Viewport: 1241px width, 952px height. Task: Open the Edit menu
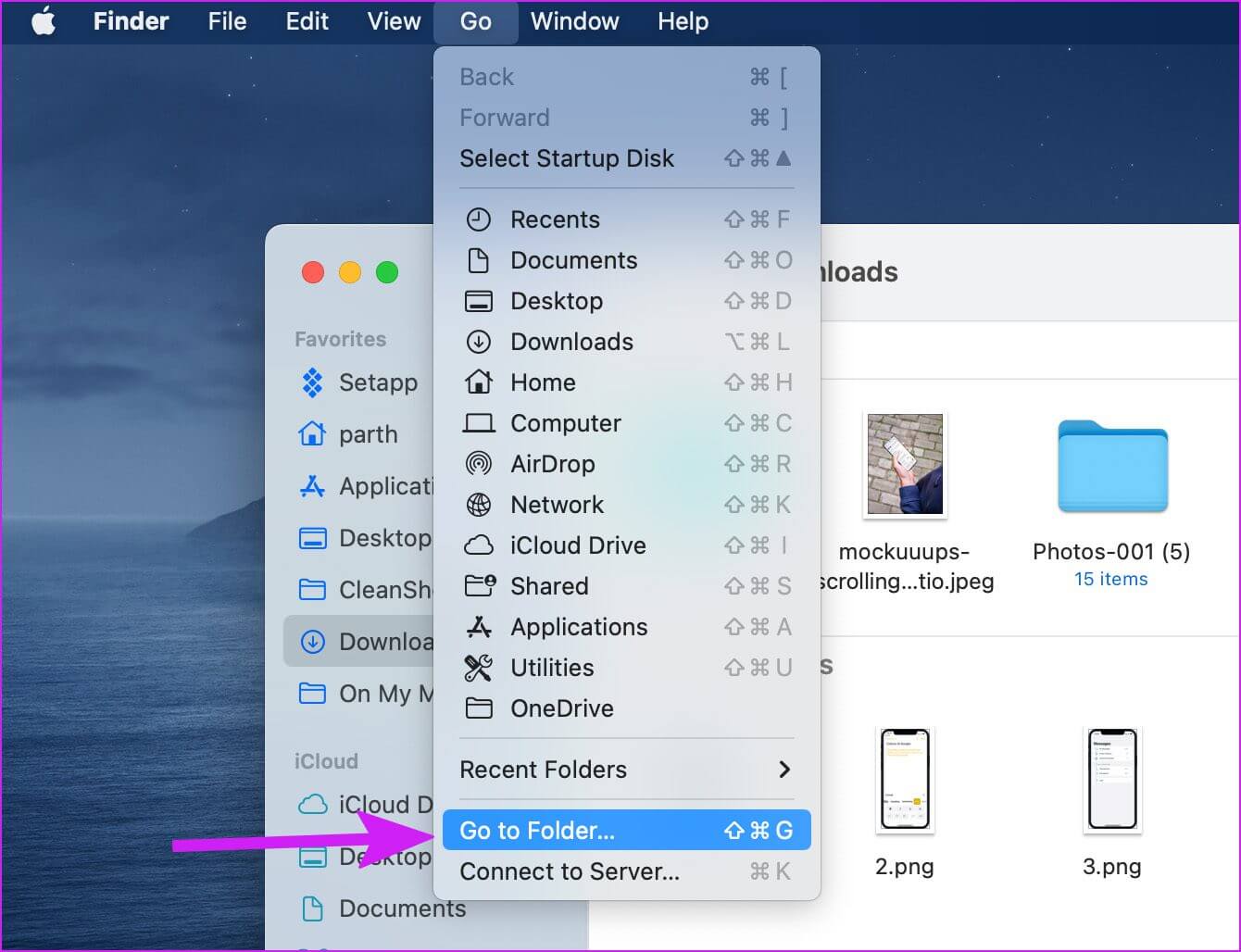[307, 21]
